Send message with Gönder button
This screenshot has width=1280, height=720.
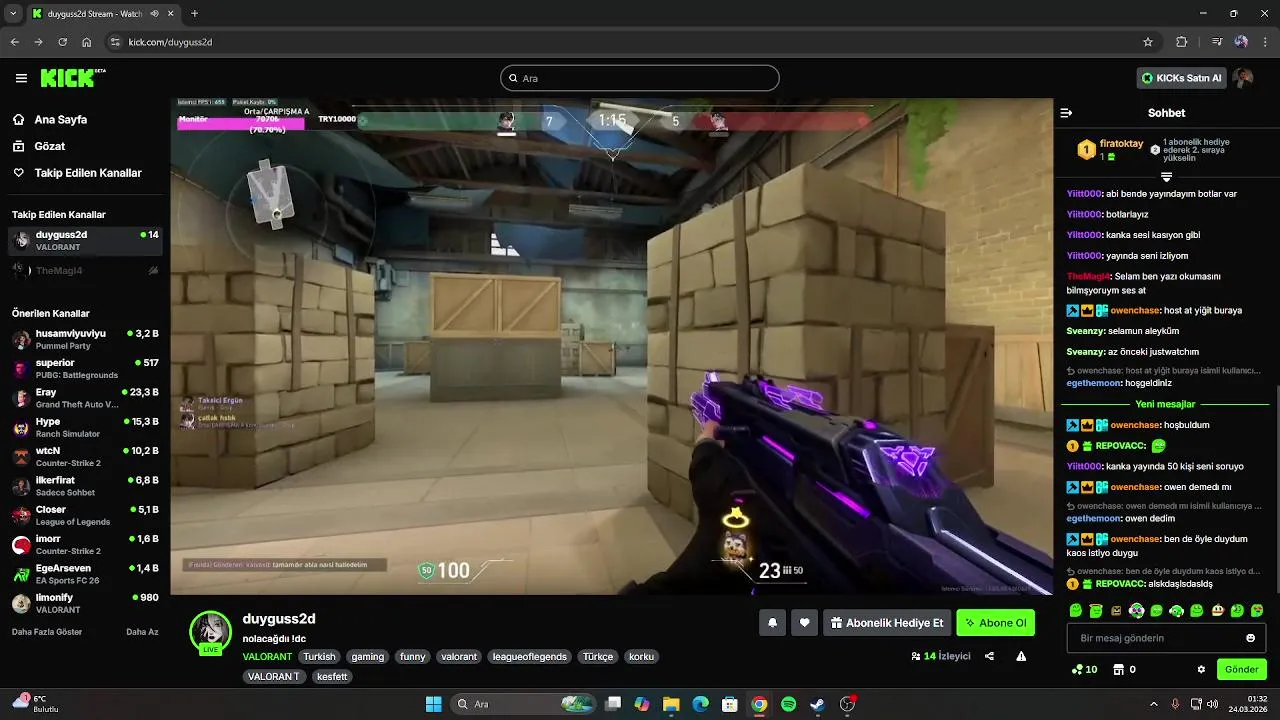[x=1241, y=669]
